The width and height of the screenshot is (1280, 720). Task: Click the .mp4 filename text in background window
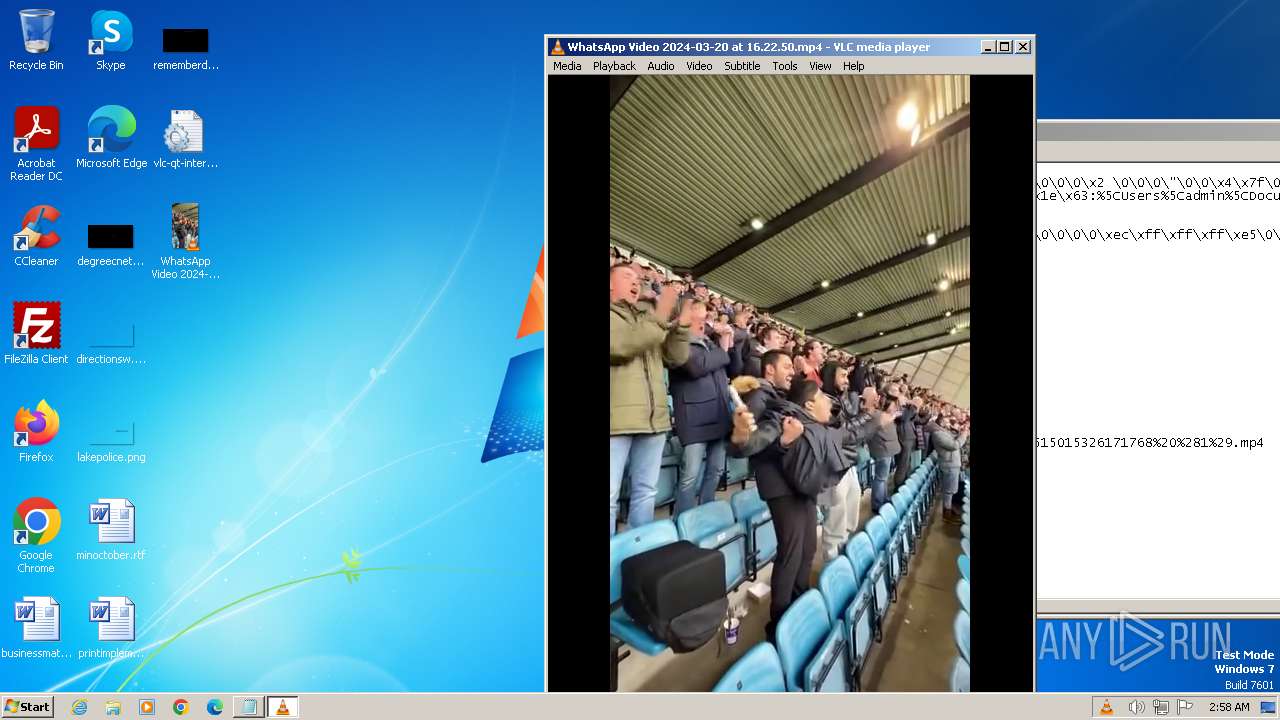click(1151, 443)
